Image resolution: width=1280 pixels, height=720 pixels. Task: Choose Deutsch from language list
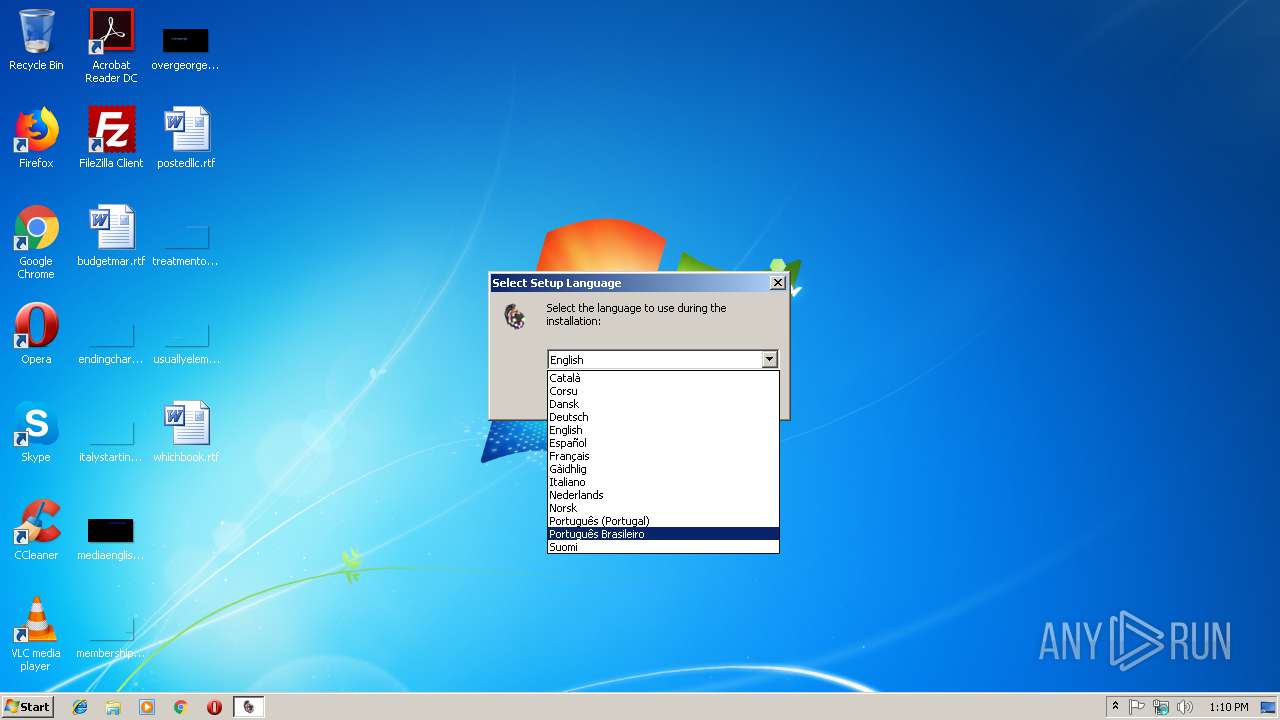pyautogui.click(x=663, y=417)
